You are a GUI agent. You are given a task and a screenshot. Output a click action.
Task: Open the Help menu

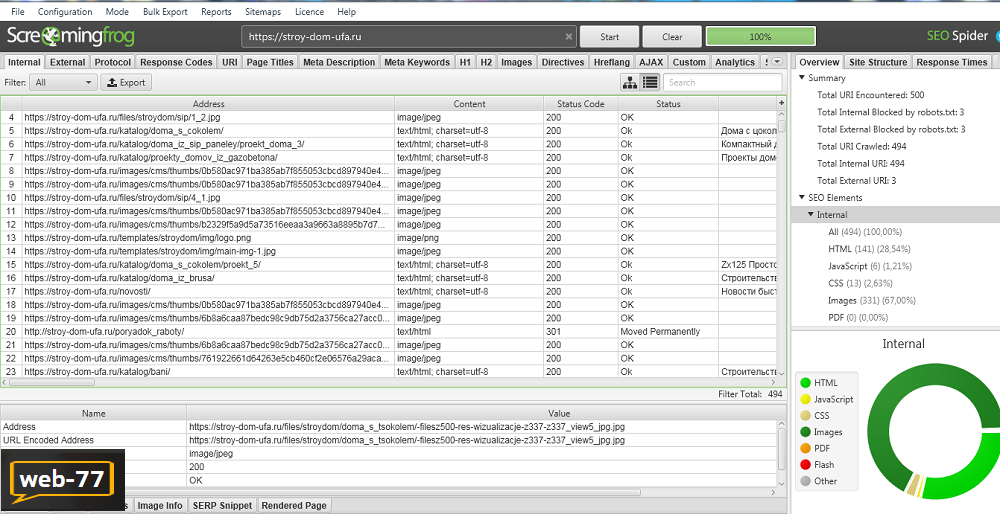(x=346, y=11)
